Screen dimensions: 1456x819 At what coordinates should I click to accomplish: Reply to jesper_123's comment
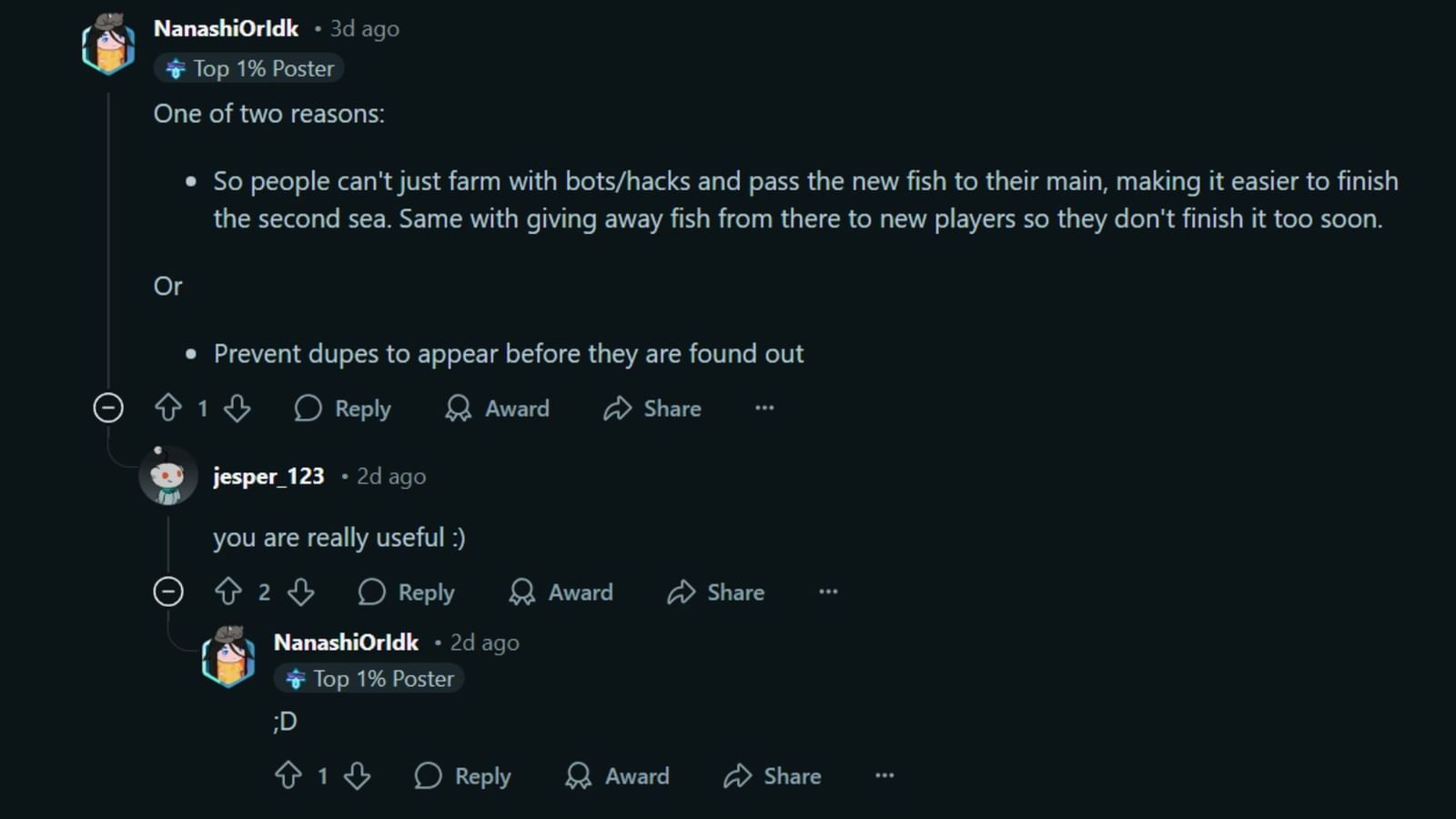[407, 591]
